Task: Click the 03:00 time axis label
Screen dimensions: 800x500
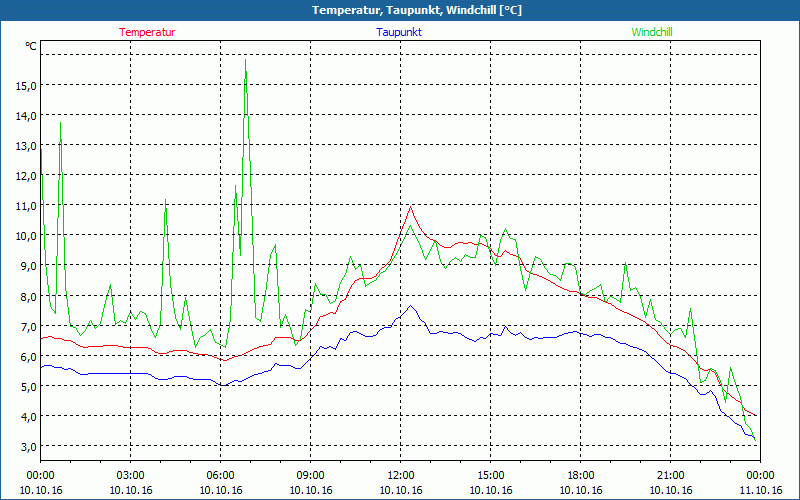Action: coord(131,476)
